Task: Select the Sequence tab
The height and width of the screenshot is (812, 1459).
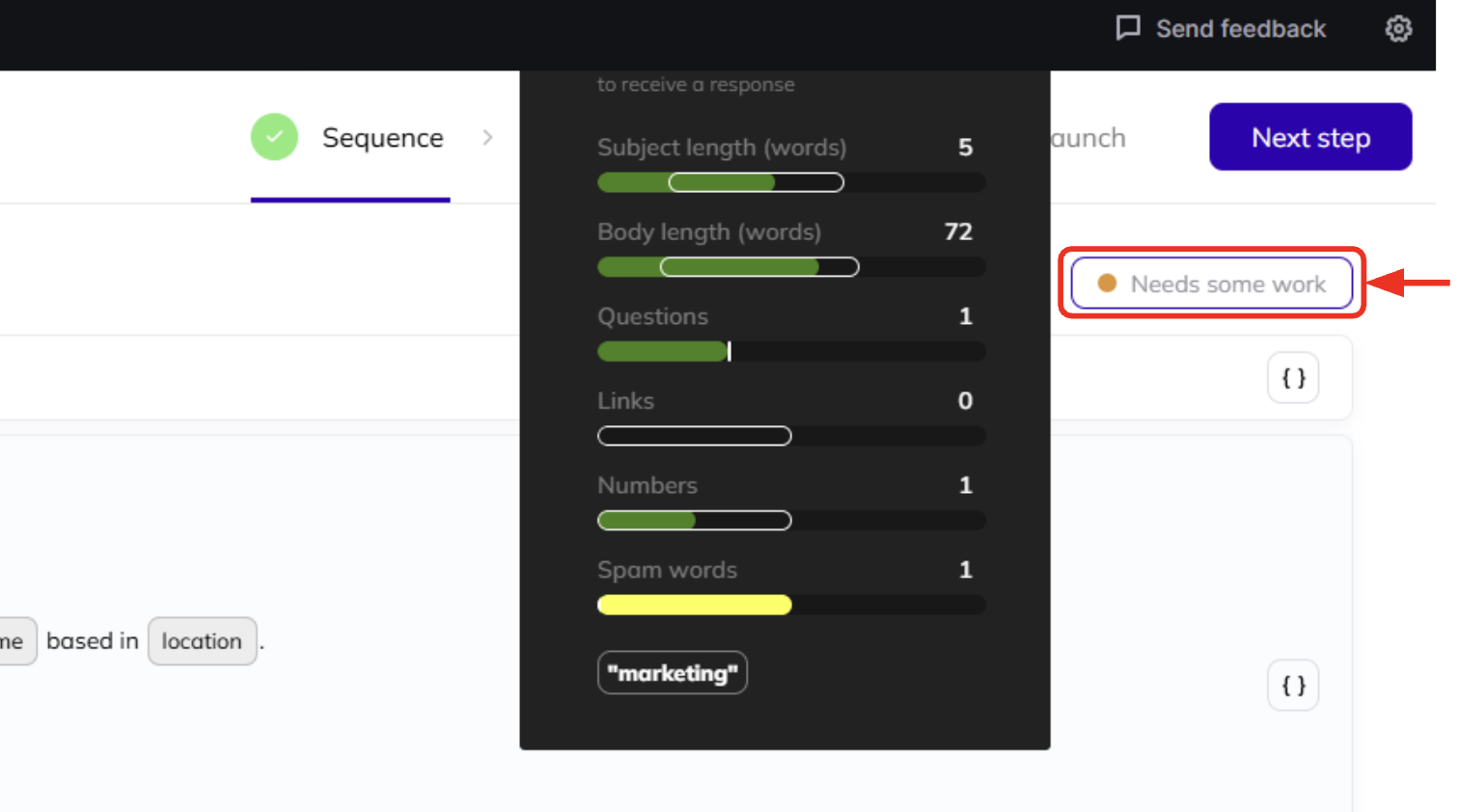Action: 382,137
